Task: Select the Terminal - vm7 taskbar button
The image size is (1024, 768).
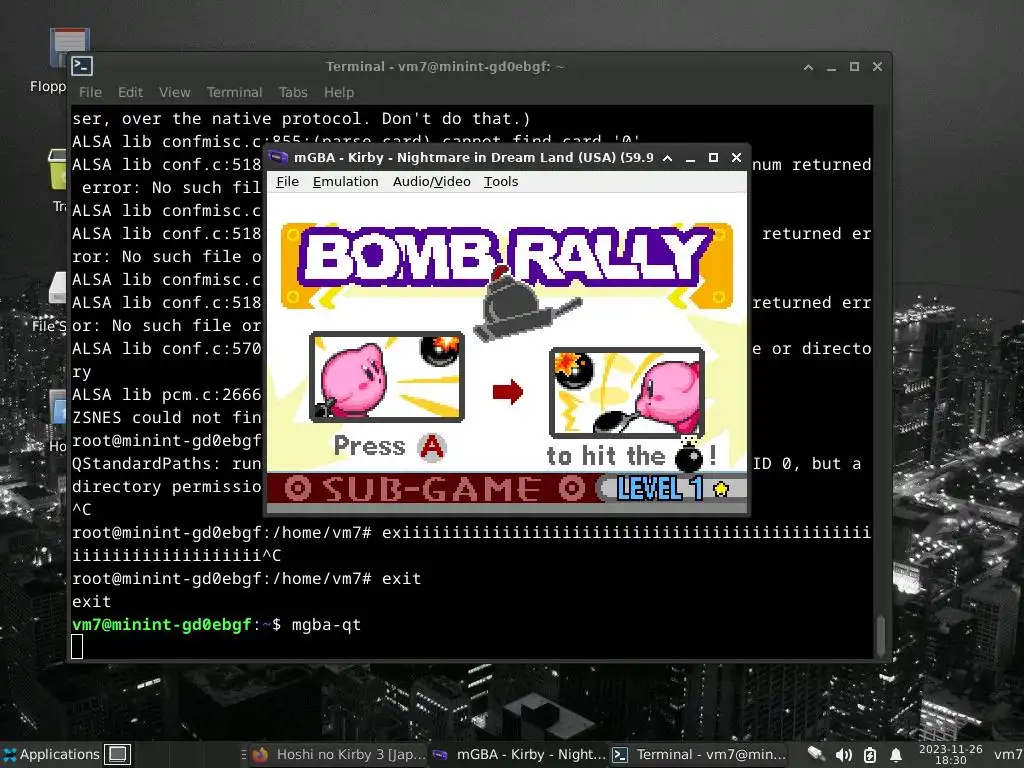Action: click(x=699, y=754)
